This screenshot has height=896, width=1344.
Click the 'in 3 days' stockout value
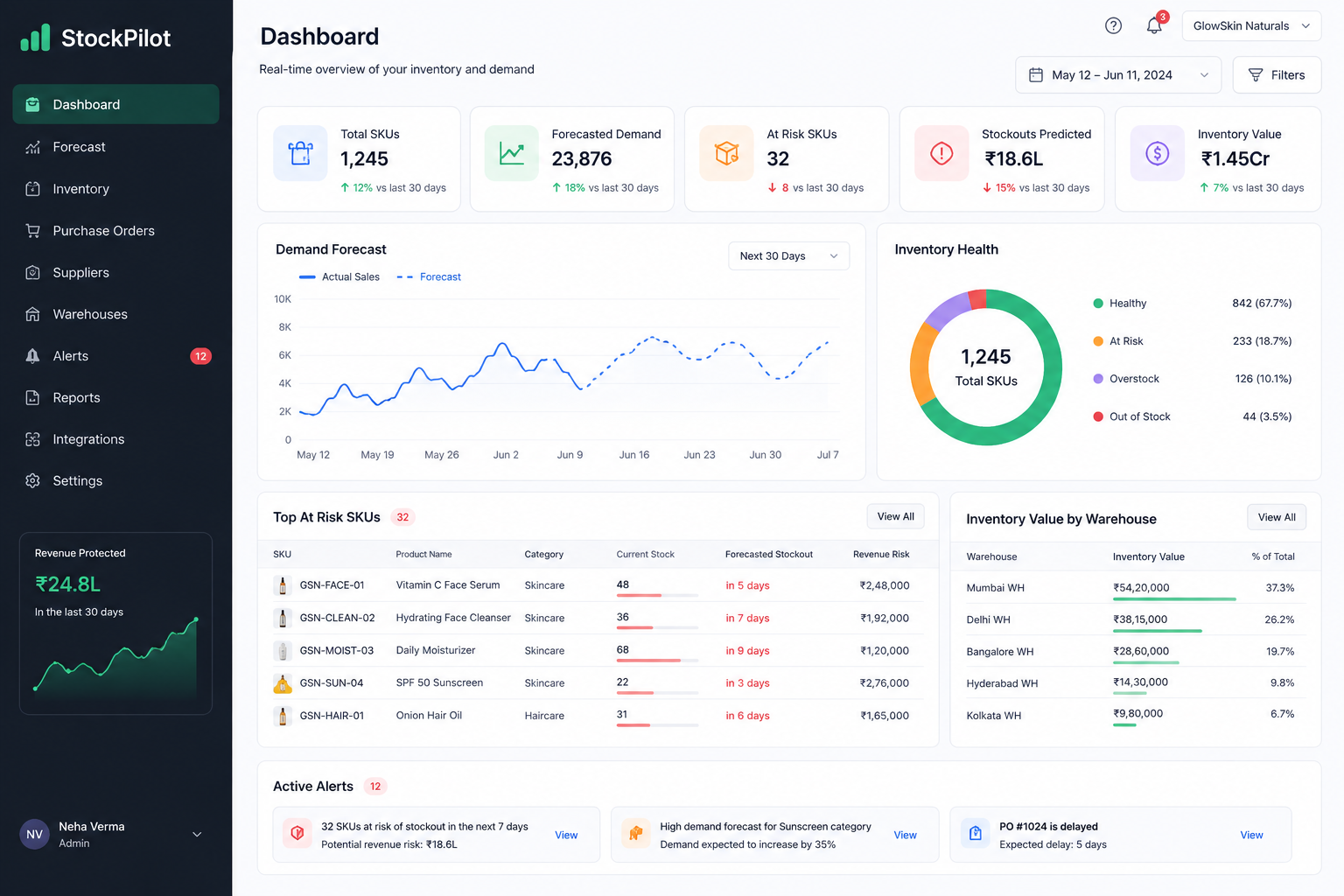tap(747, 683)
